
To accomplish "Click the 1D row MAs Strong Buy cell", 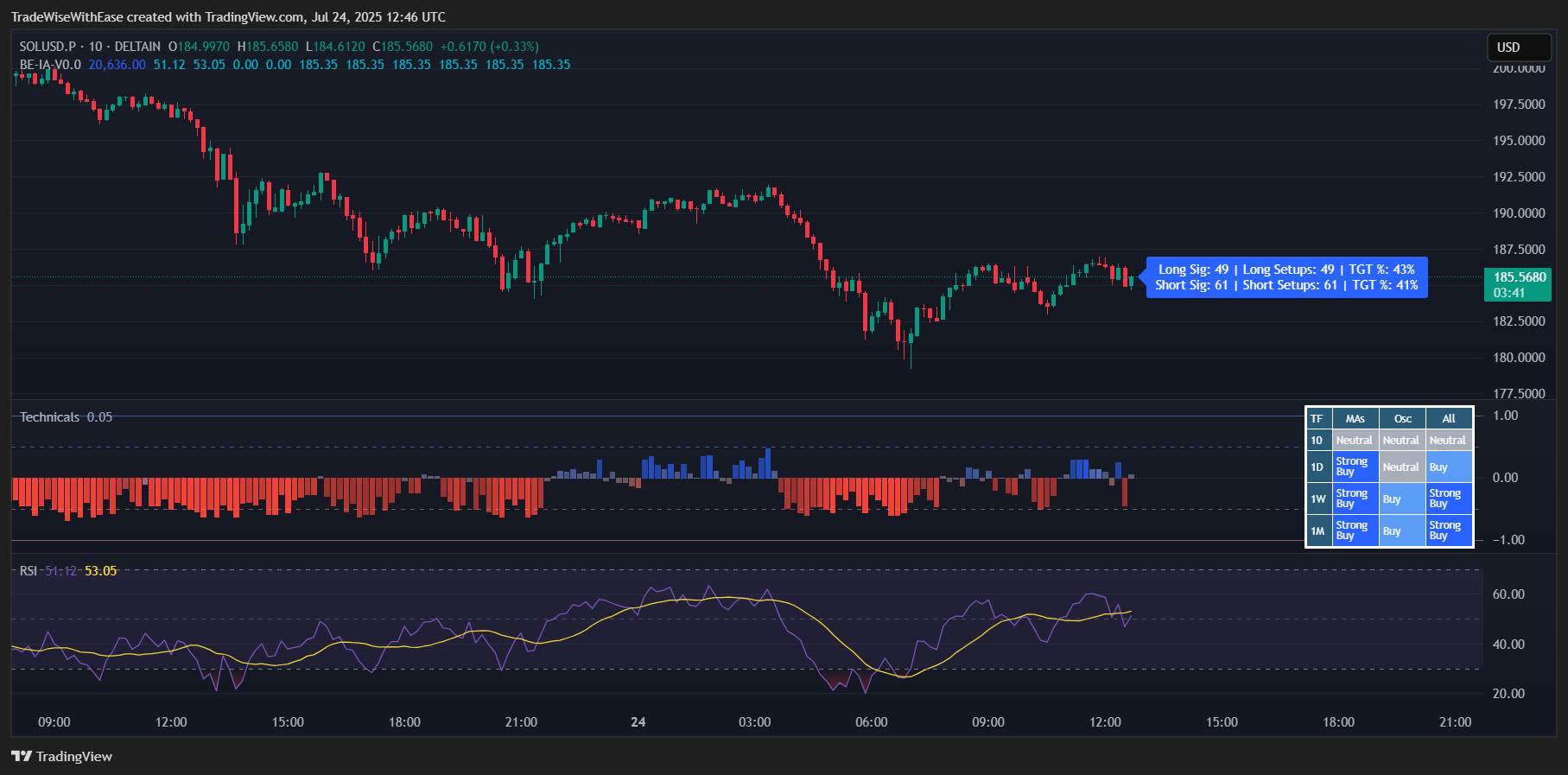I will coord(1355,467).
